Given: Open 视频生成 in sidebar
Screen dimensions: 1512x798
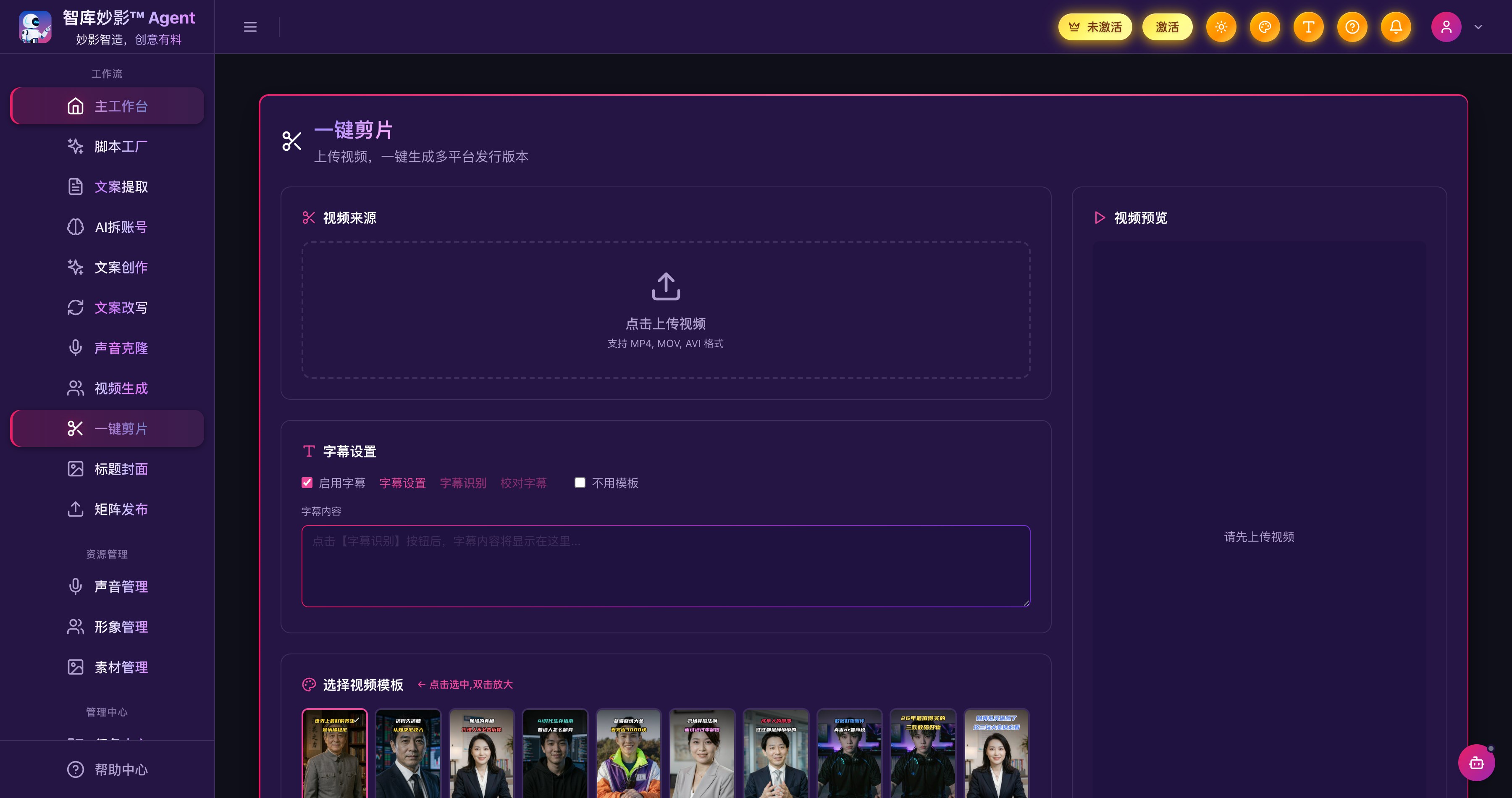Looking at the screenshot, I should click(x=108, y=388).
